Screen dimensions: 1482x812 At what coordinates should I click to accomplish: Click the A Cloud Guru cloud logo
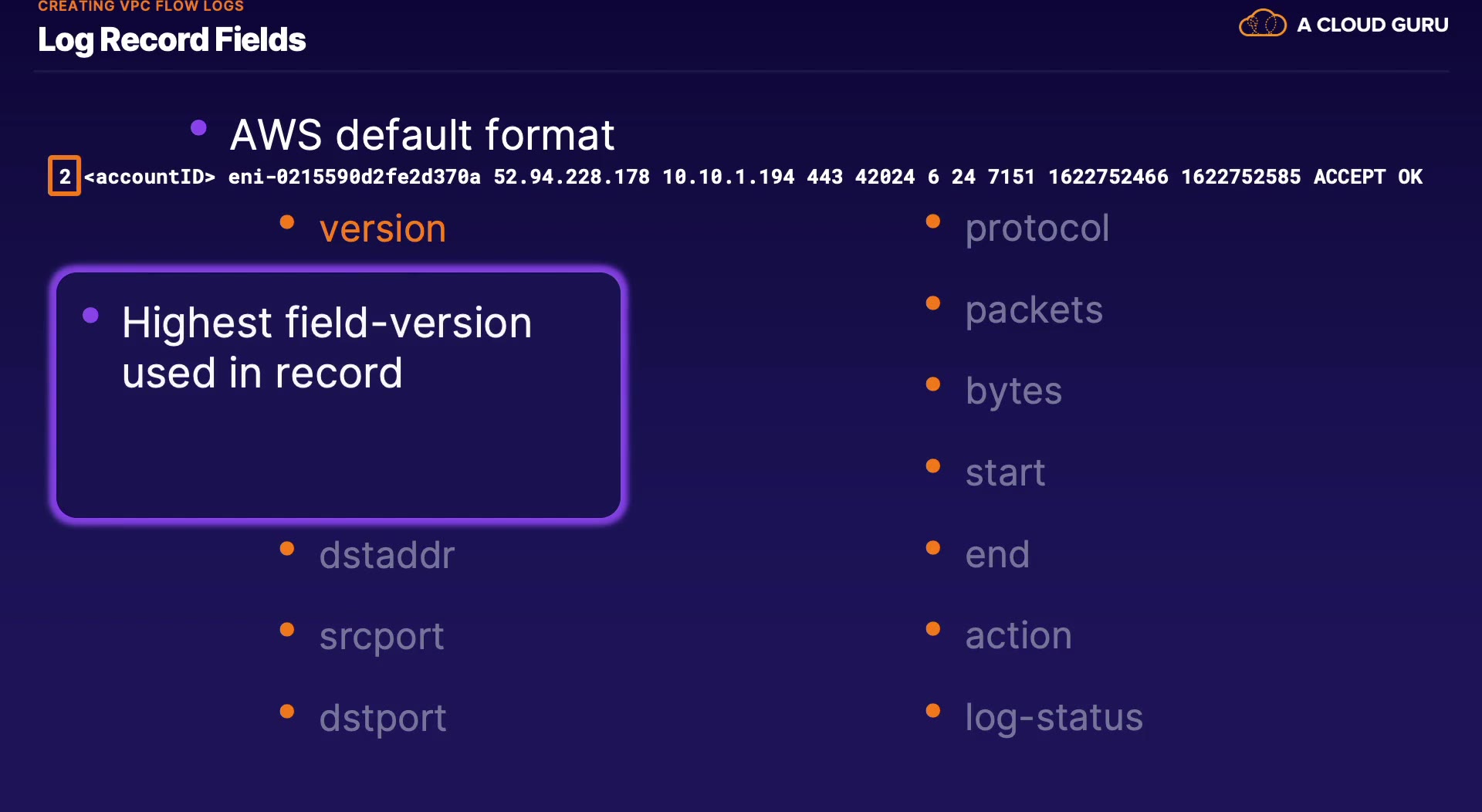click(1262, 24)
